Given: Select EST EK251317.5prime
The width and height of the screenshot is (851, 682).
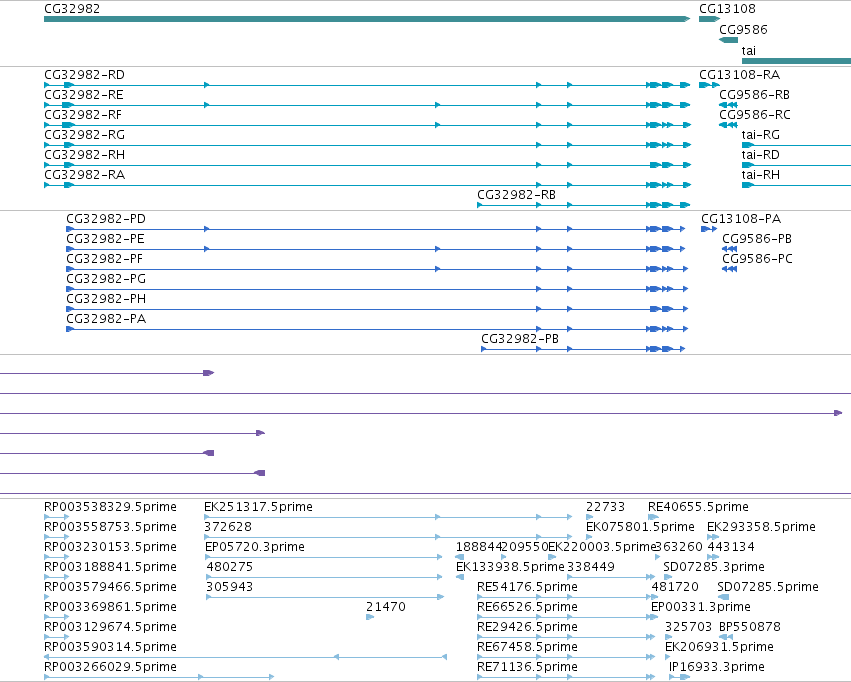Looking at the screenshot, I should pyautogui.click(x=258, y=507).
